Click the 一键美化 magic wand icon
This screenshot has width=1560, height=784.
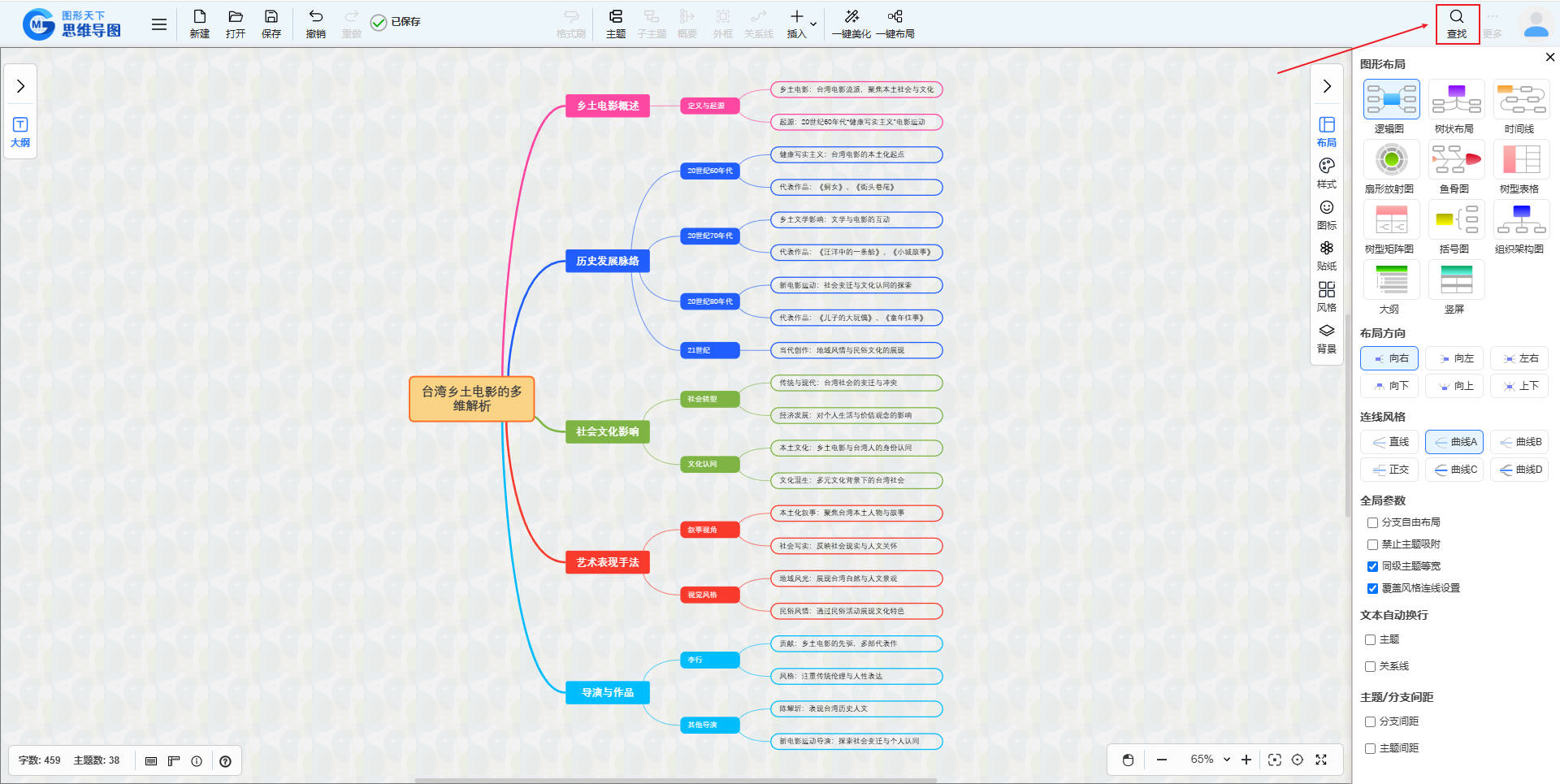pyautogui.click(x=851, y=17)
